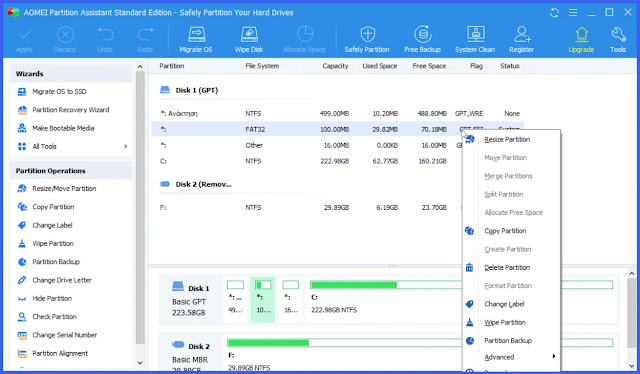Open the Wipe Disk tool
The width and height of the screenshot is (640, 374).
pos(249,39)
